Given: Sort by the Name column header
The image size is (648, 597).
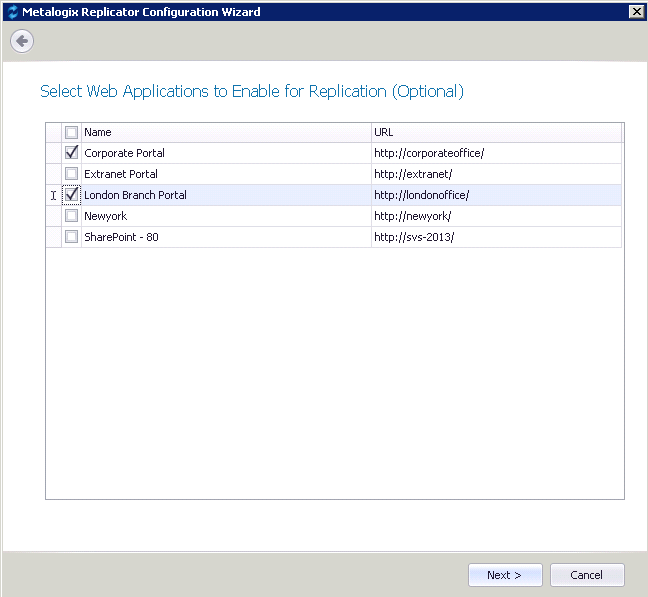Looking at the screenshot, I should tap(226, 132).
